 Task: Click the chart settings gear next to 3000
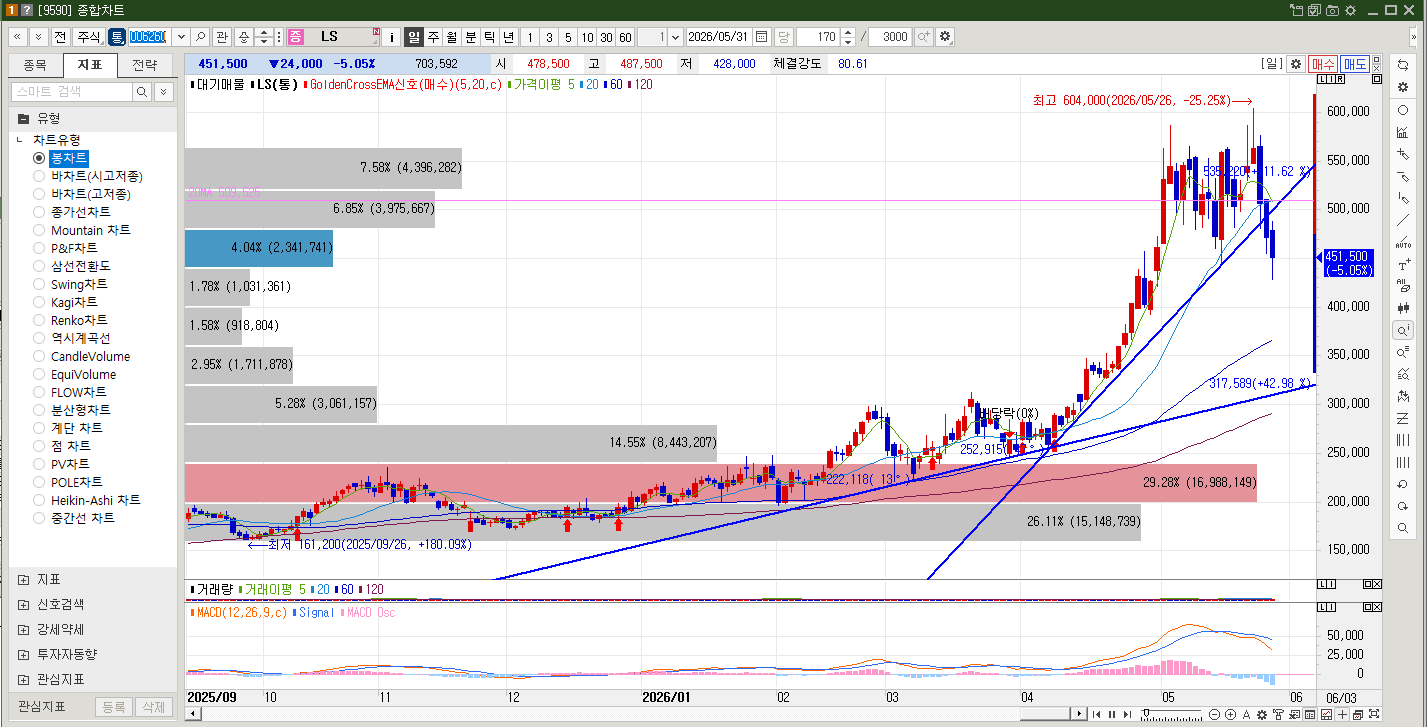point(945,37)
